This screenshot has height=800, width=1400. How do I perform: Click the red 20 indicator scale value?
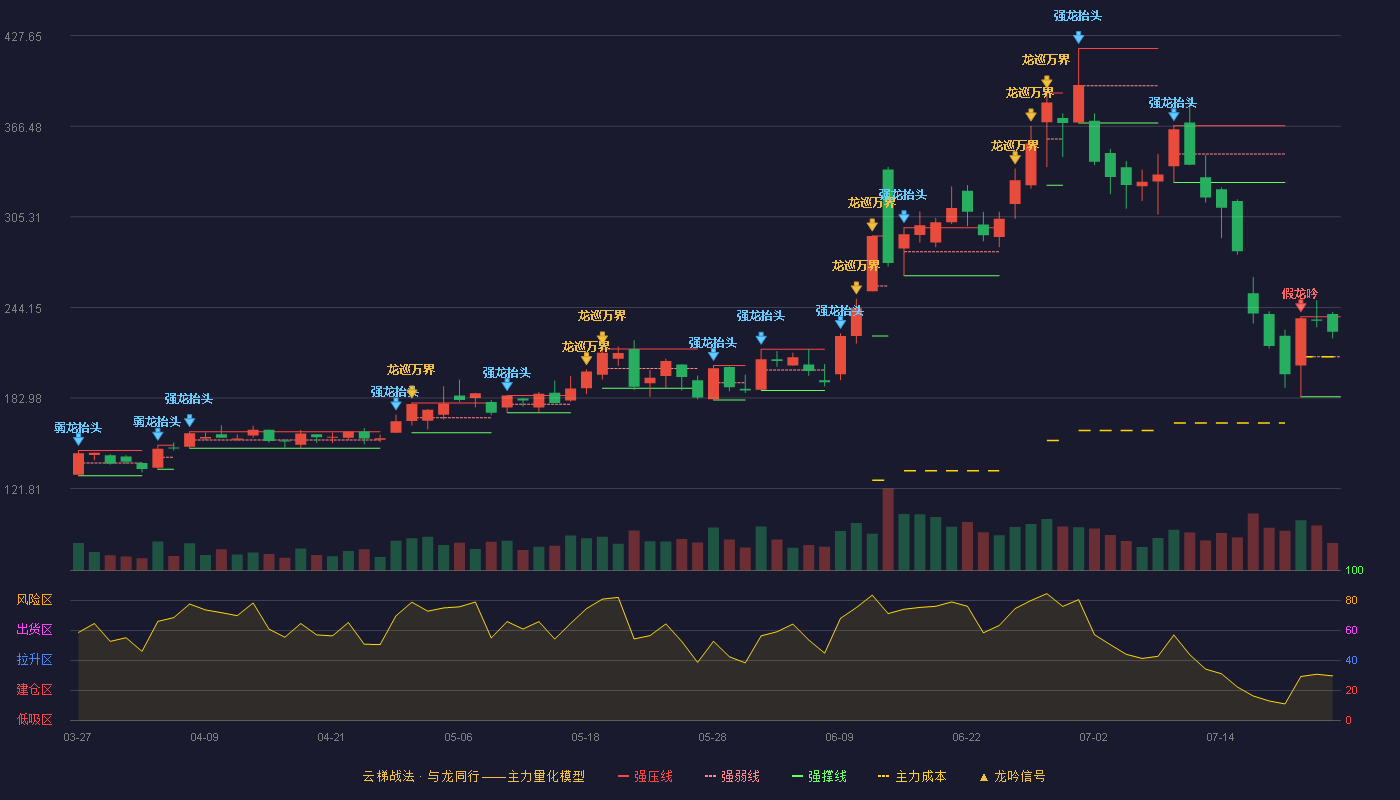click(1351, 690)
